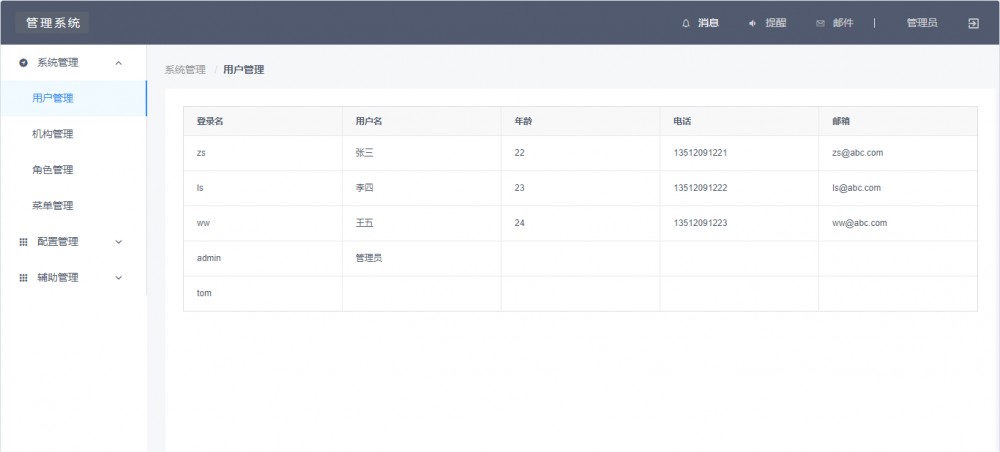Click the envelope icon beside 邮件
This screenshot has width=1000, height=452.
click(820, 24)
